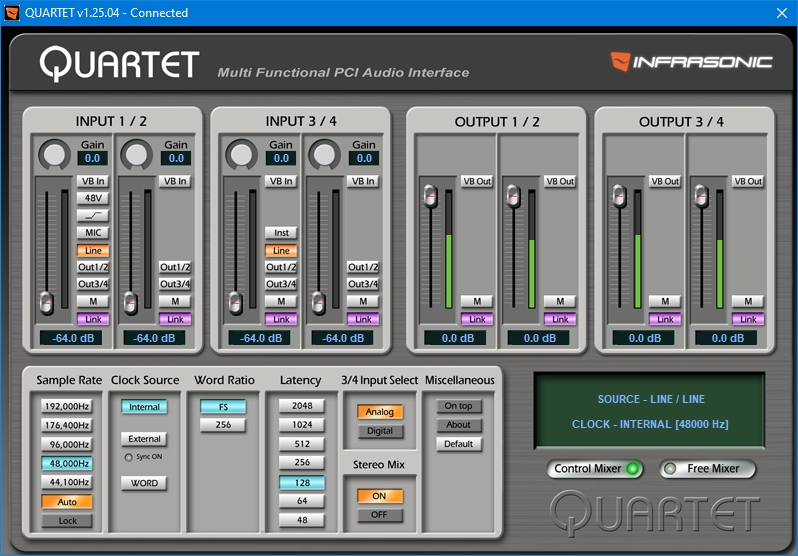The width and height of the screenshot is (798, 556).
Task: Select Line source on Input 1
Action: [93, 251]
